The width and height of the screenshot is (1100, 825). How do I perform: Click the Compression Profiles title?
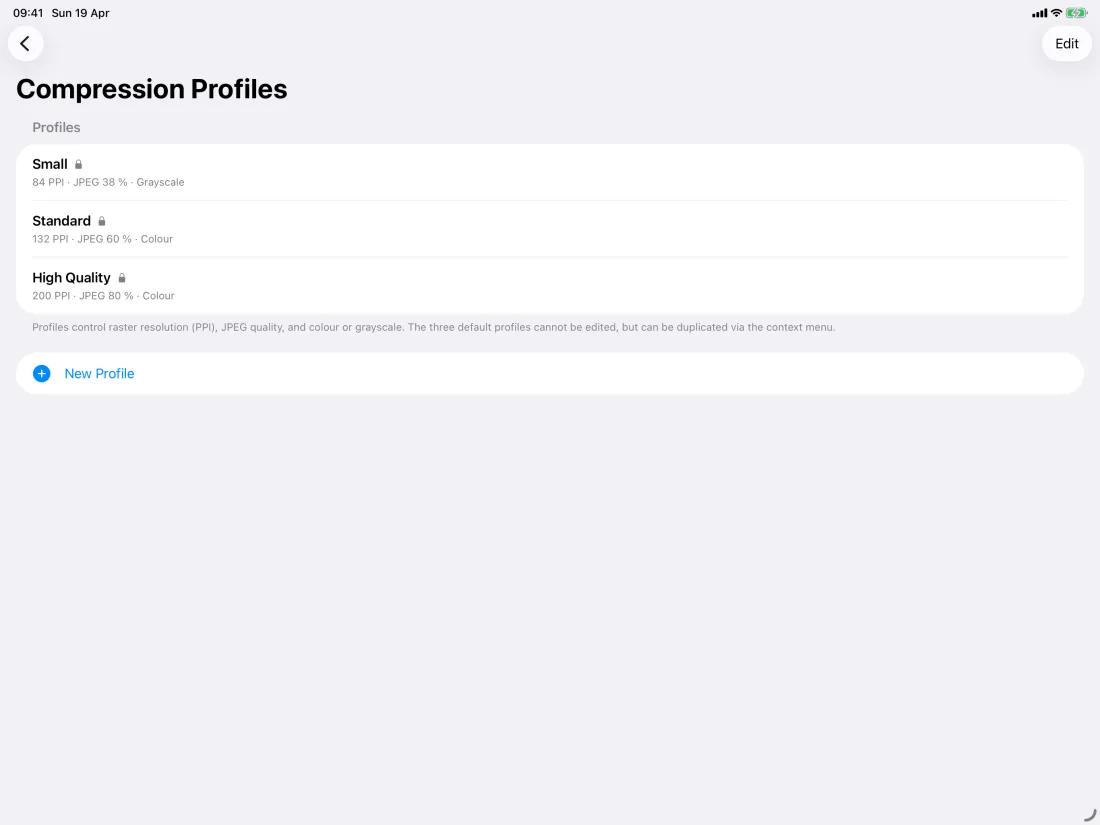[x=152, y=89]
